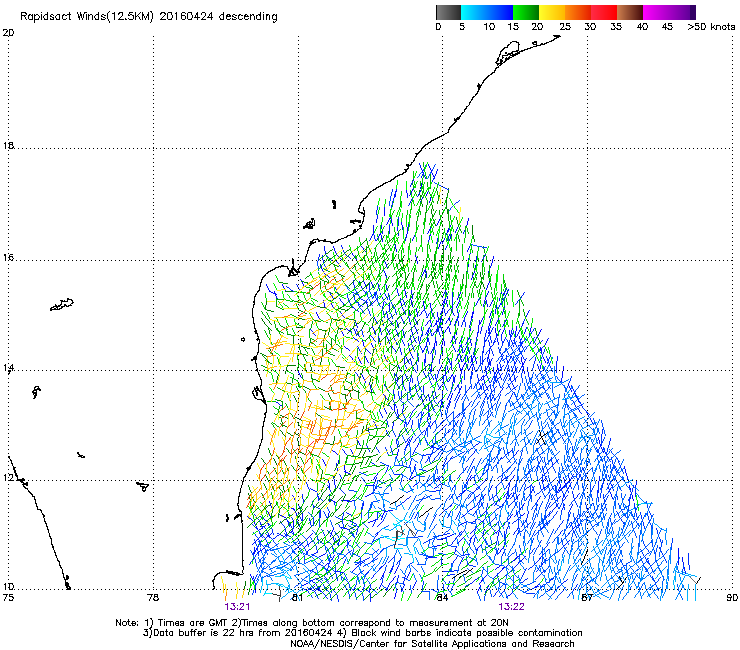This screenshot has width=740, height=650.
Task: Click the longitude label '75'
Action: click(x=8, y=598)
